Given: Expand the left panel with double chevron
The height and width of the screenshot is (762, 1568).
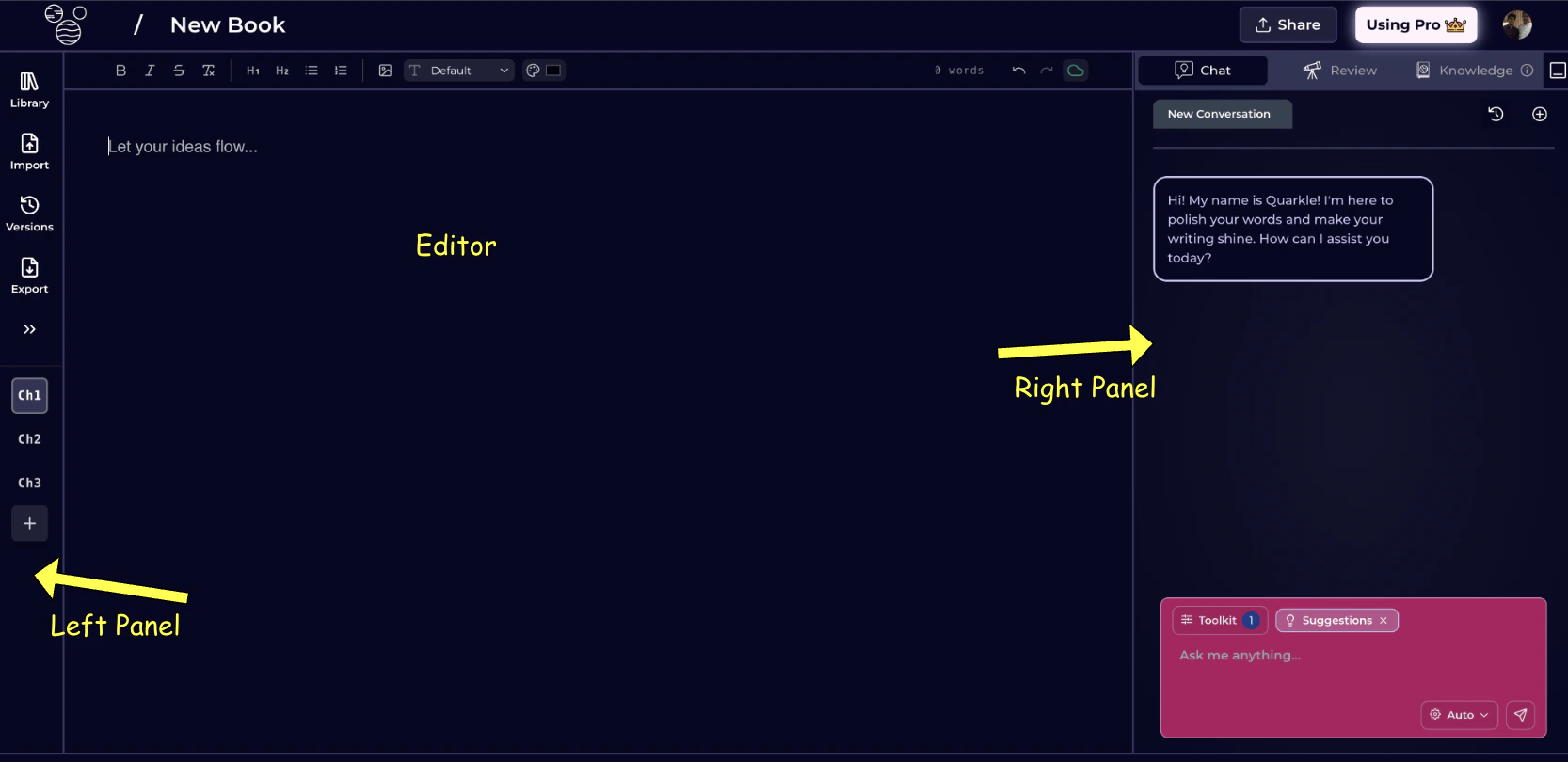Looking at the screenshot, I should (29, 329).
